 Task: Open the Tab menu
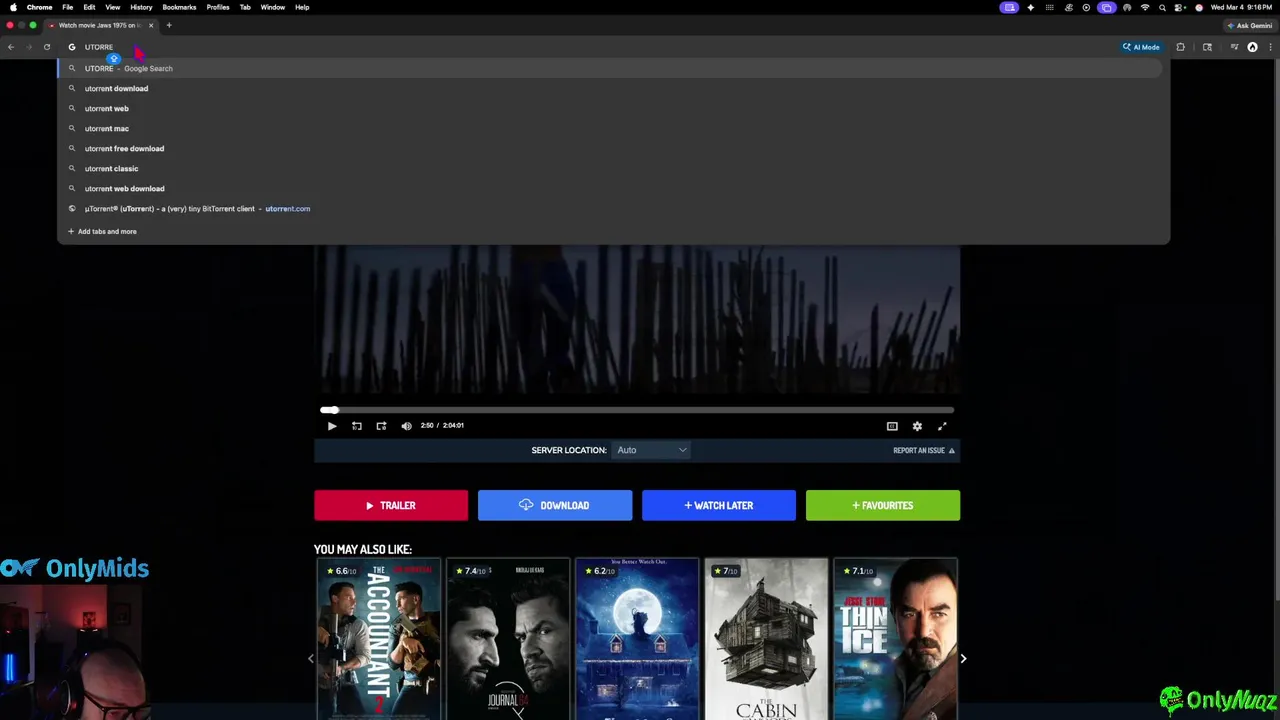245,7
